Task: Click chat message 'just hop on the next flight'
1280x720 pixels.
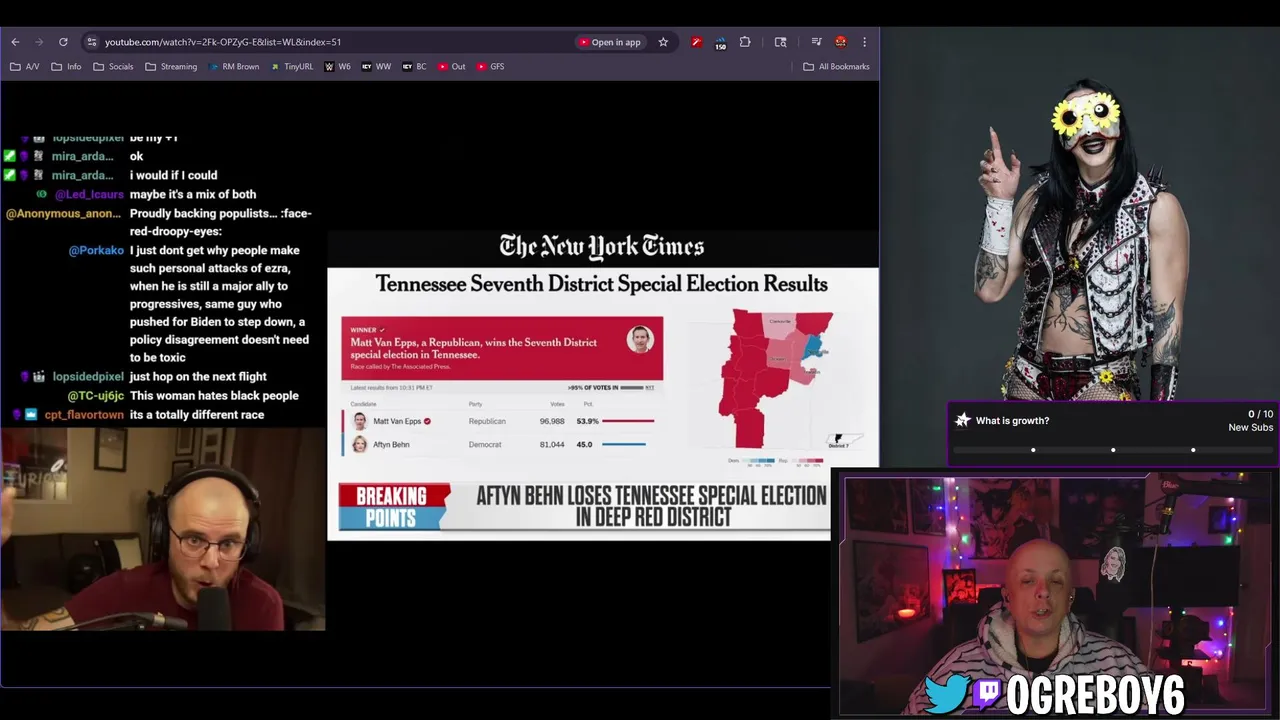Action: tap(198, 377)
